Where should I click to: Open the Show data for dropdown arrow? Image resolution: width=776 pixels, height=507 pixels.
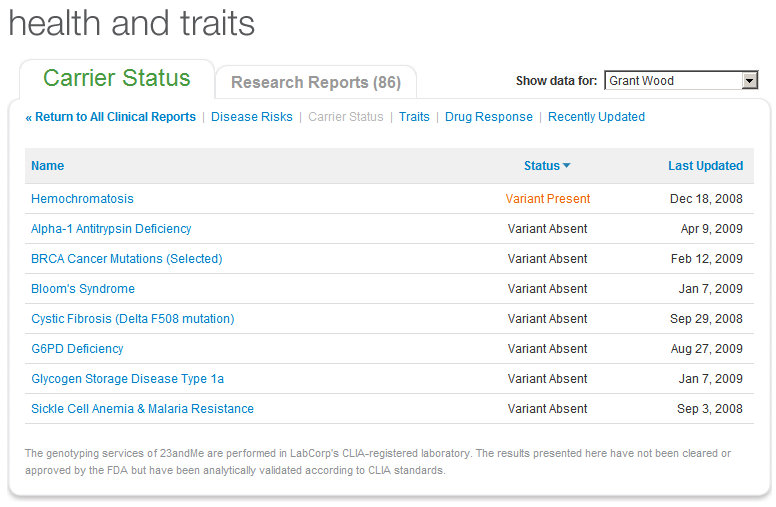click(749, 80)
